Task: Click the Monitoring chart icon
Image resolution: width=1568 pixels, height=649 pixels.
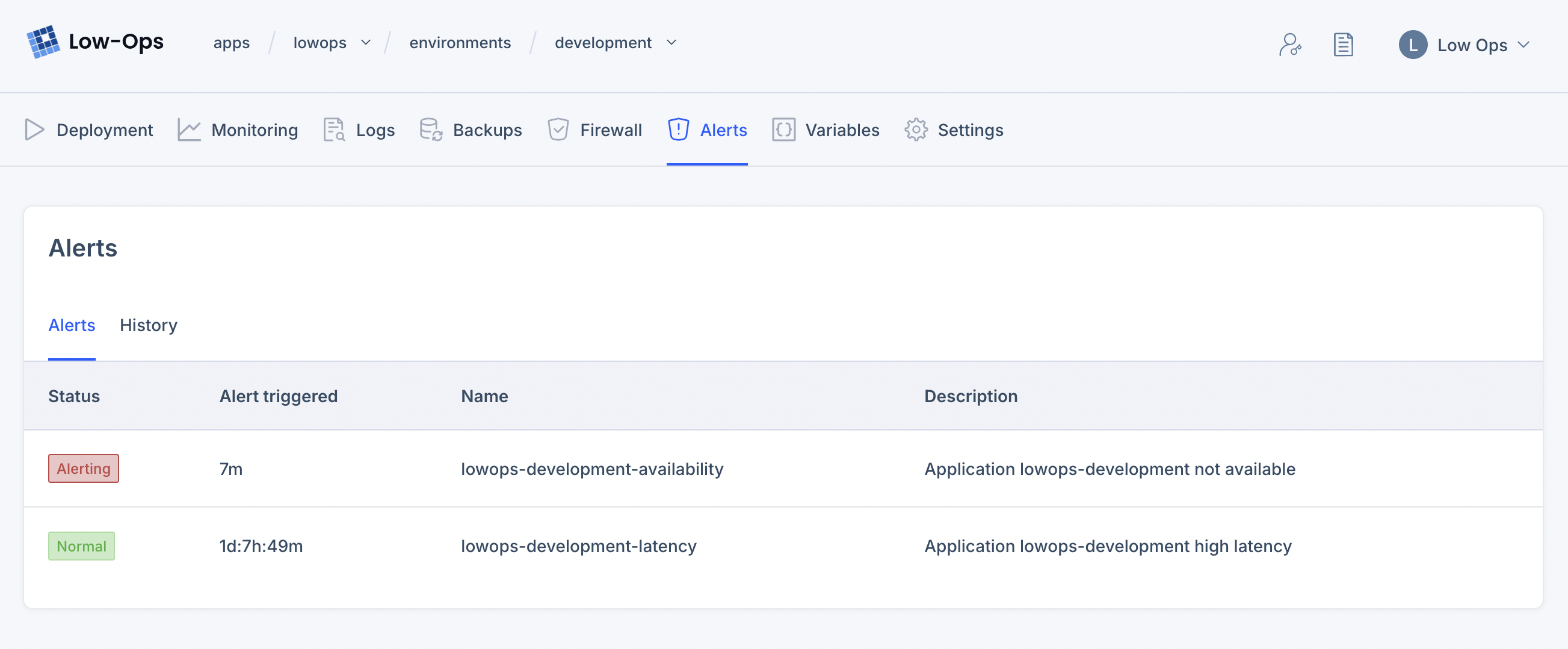Action: pyautogui.click(x=189, y=129)
